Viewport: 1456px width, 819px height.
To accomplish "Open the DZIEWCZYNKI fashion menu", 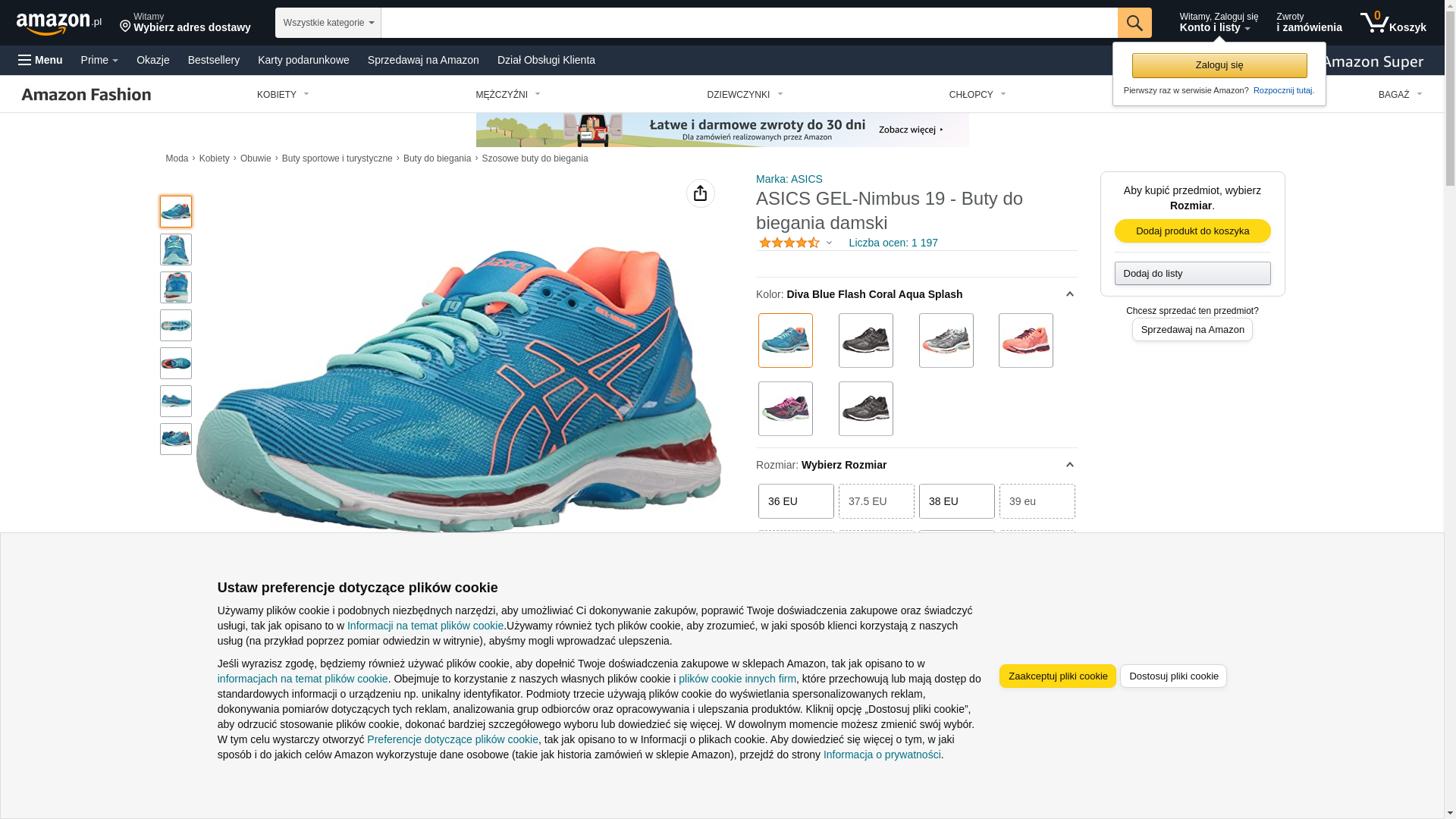I will [x=745, y=95].
